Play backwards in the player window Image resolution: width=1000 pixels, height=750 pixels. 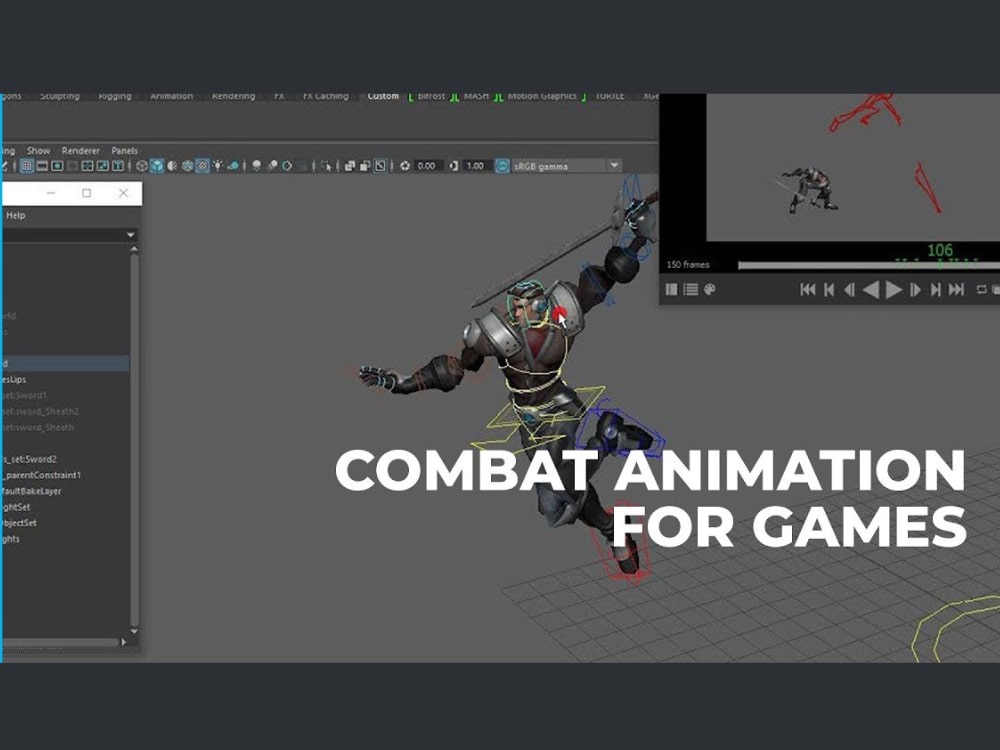(871, 290)
